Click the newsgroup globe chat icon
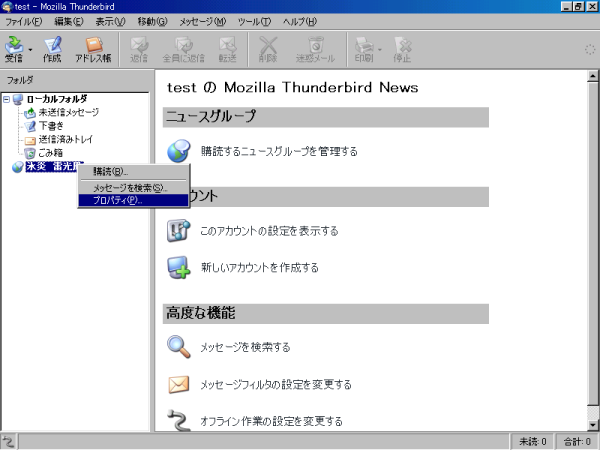 coord(179,151)
